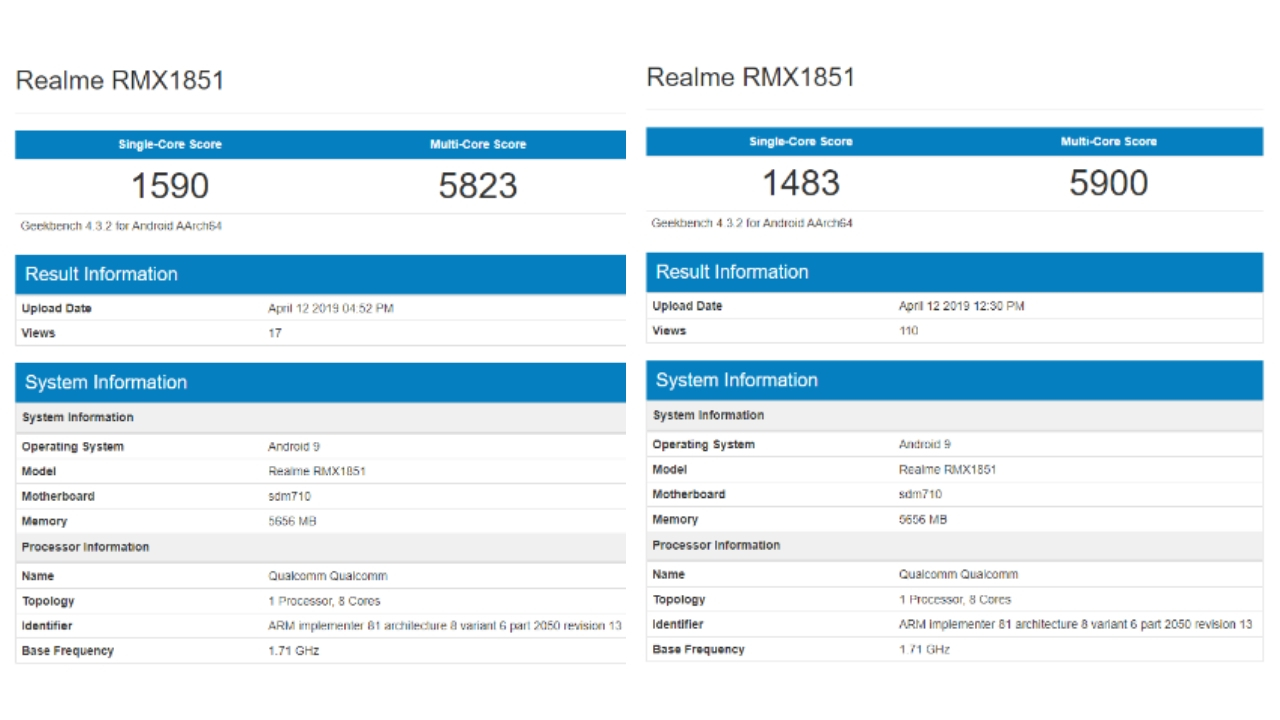Click Memory label in left panel
Viewport: 1280px width, 720px height.
44,521
